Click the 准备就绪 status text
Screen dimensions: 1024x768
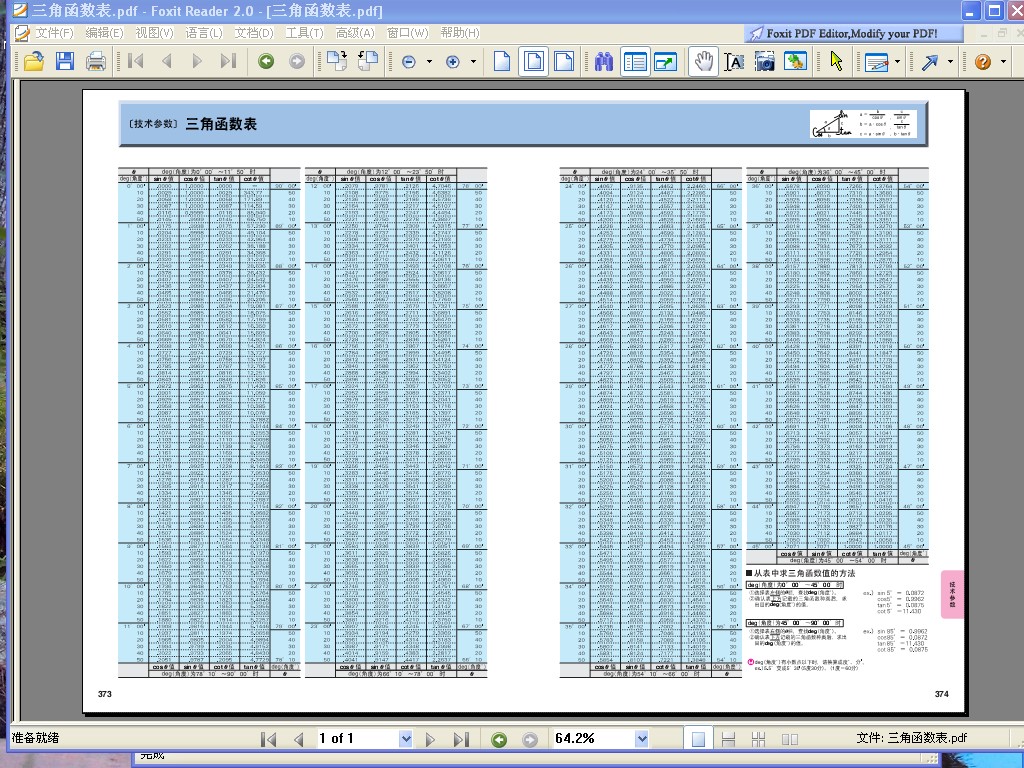pyautogui.click(x=35, y=738)
